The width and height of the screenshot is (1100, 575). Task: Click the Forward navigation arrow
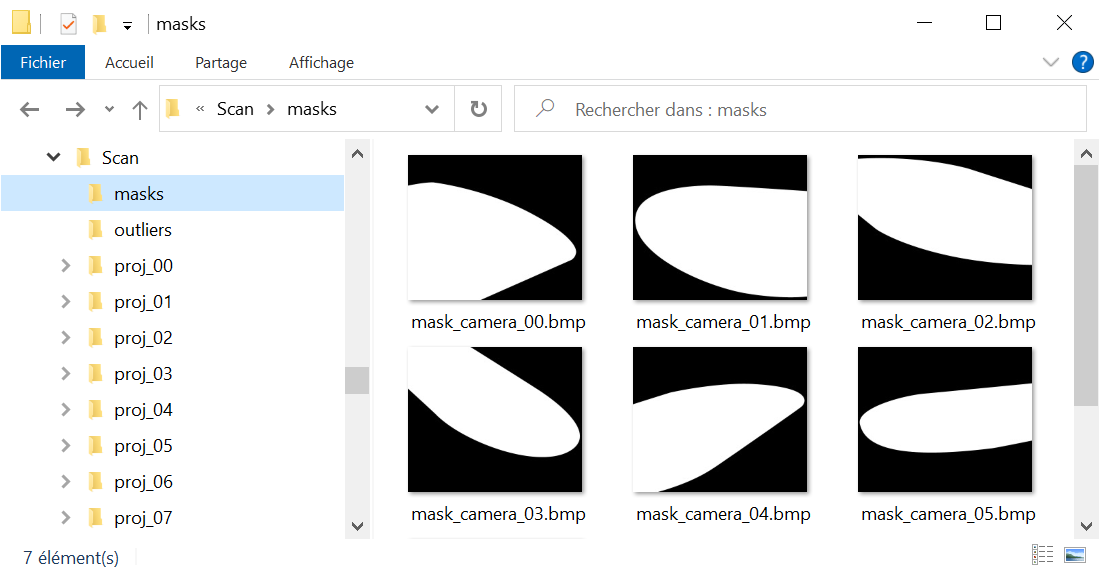click(75, 110)
